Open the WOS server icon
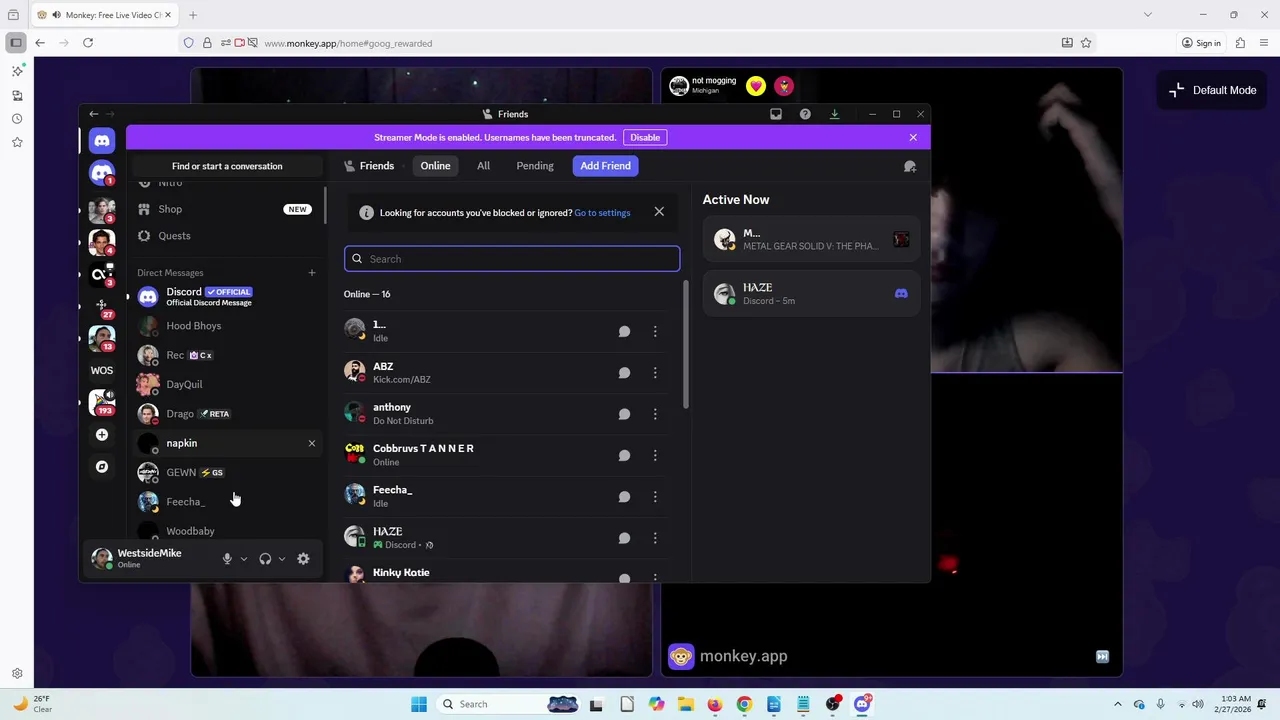Viewport: 1280px width, 720px height. pyautogui.click(x=102, y=370)
